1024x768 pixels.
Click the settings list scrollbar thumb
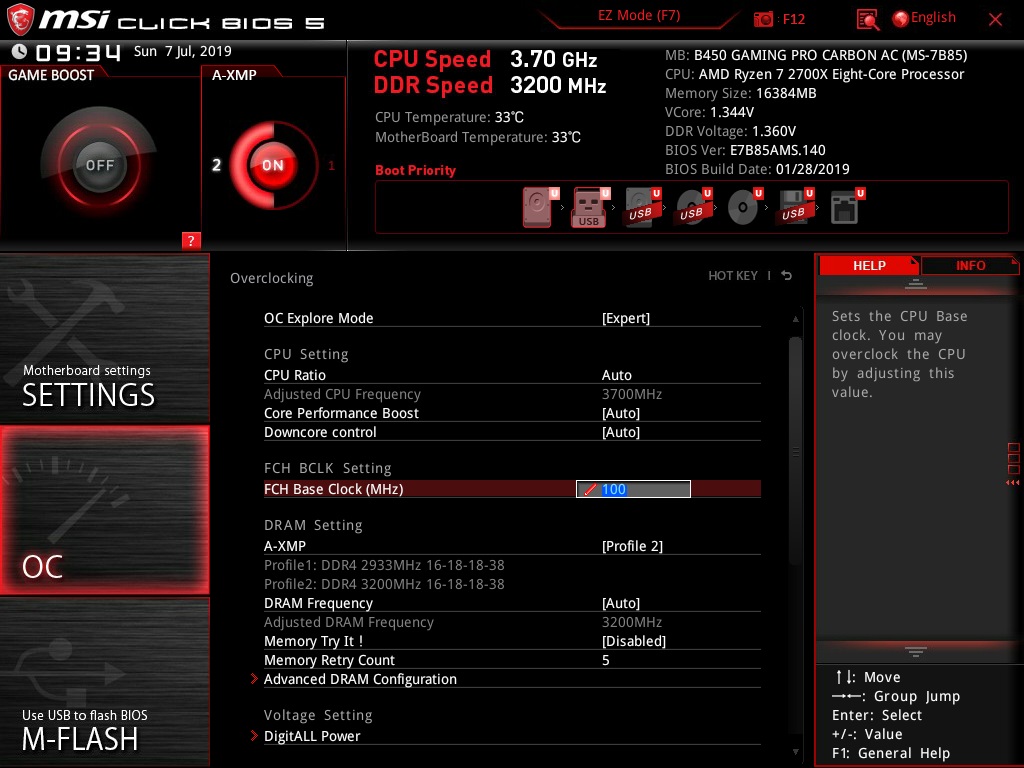point(795,451)
